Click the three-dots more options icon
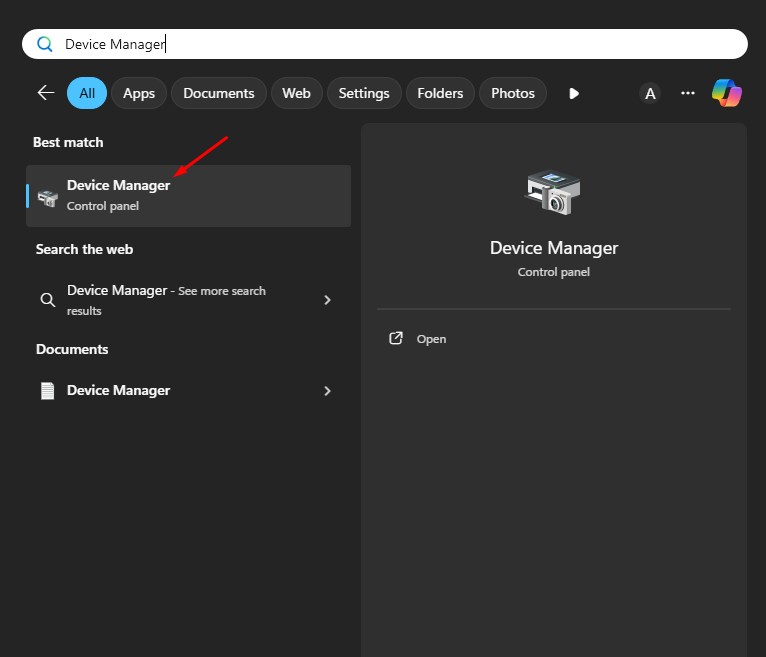 (x=687, y=93)
